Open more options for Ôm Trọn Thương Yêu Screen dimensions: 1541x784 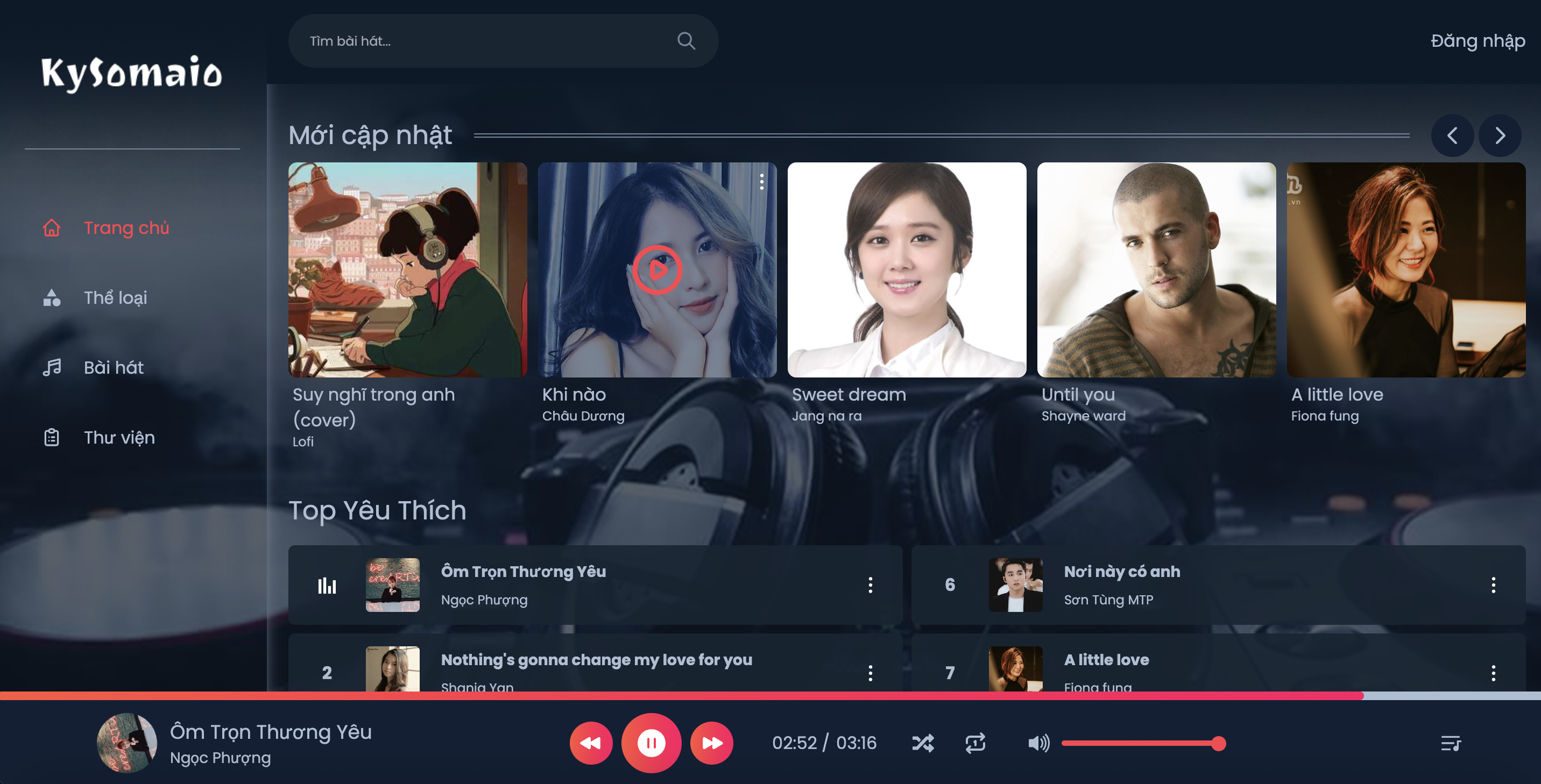(x=870, y=585)
